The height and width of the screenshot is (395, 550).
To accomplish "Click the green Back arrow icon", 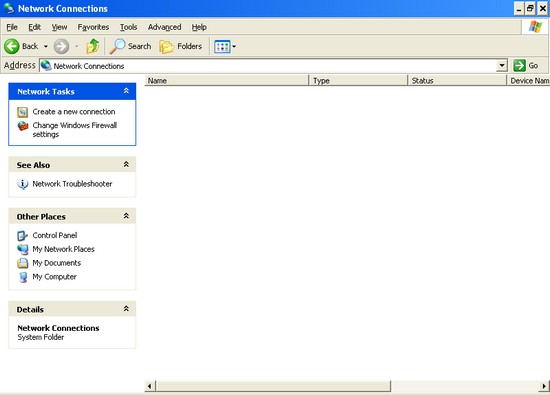I will [12, 46].
